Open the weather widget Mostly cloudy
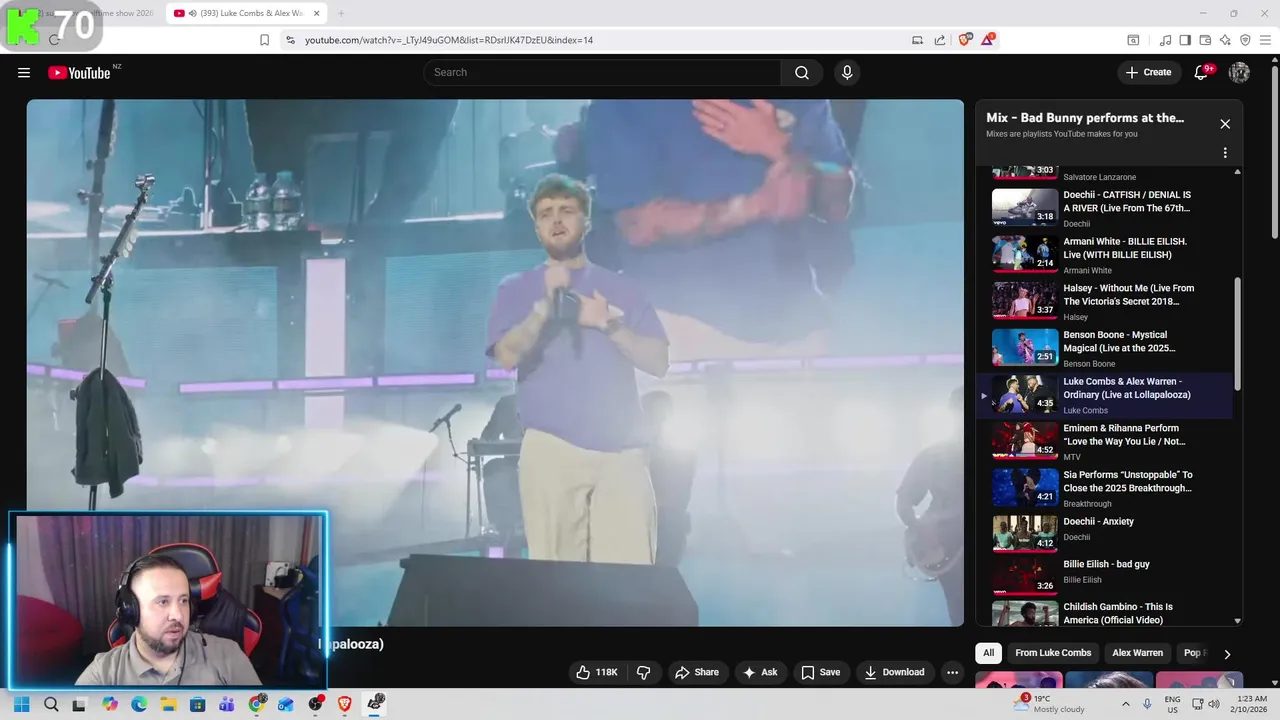 tap(1048, 704)
